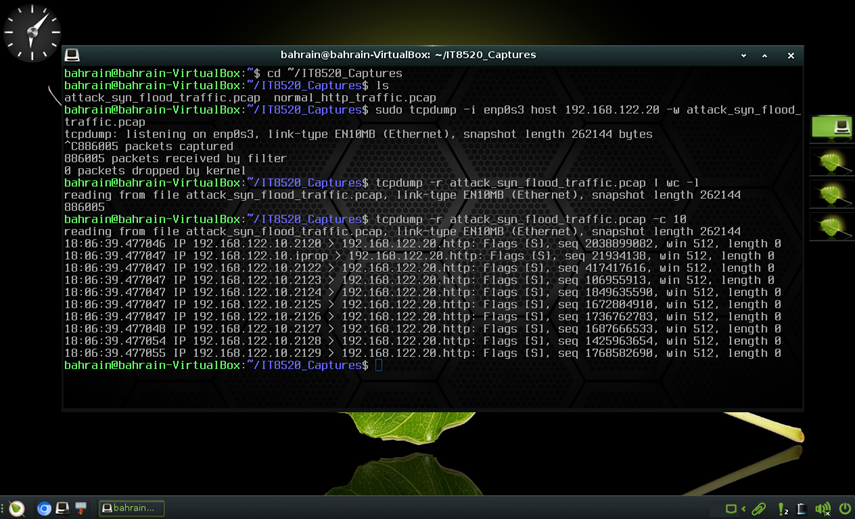This screenshot has height=519, width=855.
Task: Focus the bahrain... terminal taskbar button
Action: tap(131, 508)
